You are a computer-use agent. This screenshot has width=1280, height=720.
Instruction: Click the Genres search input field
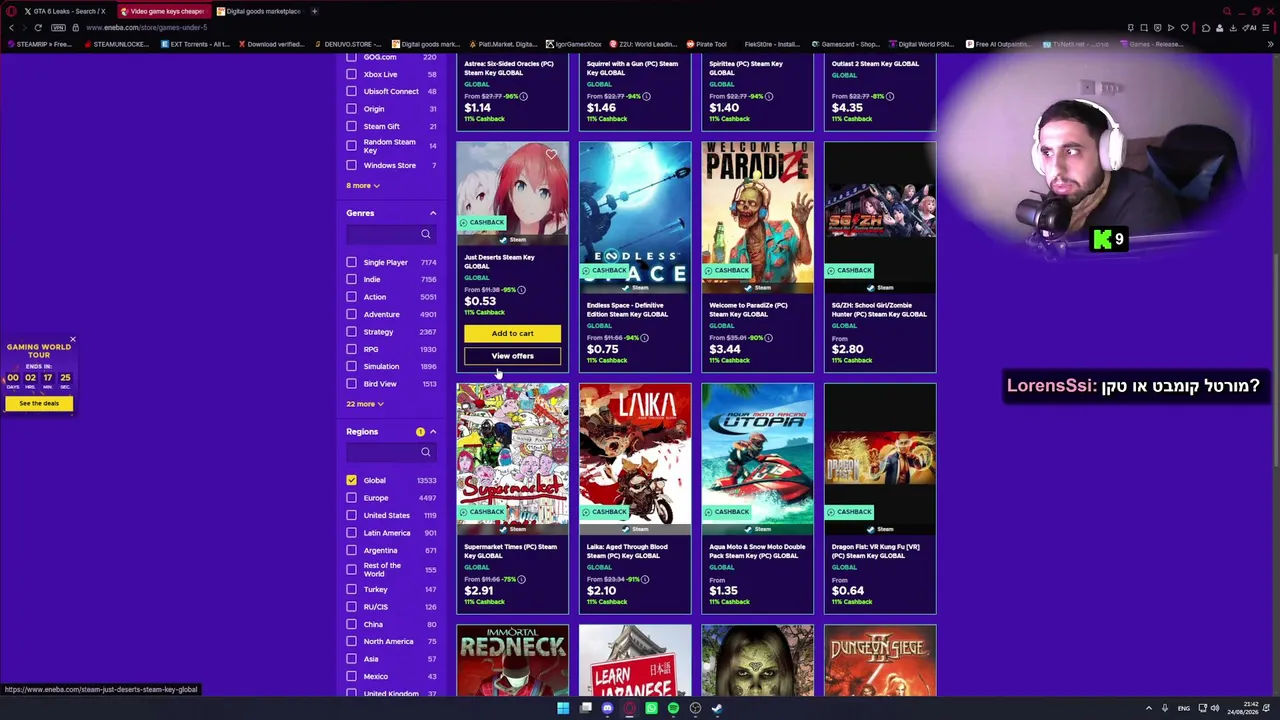point(390,234)
